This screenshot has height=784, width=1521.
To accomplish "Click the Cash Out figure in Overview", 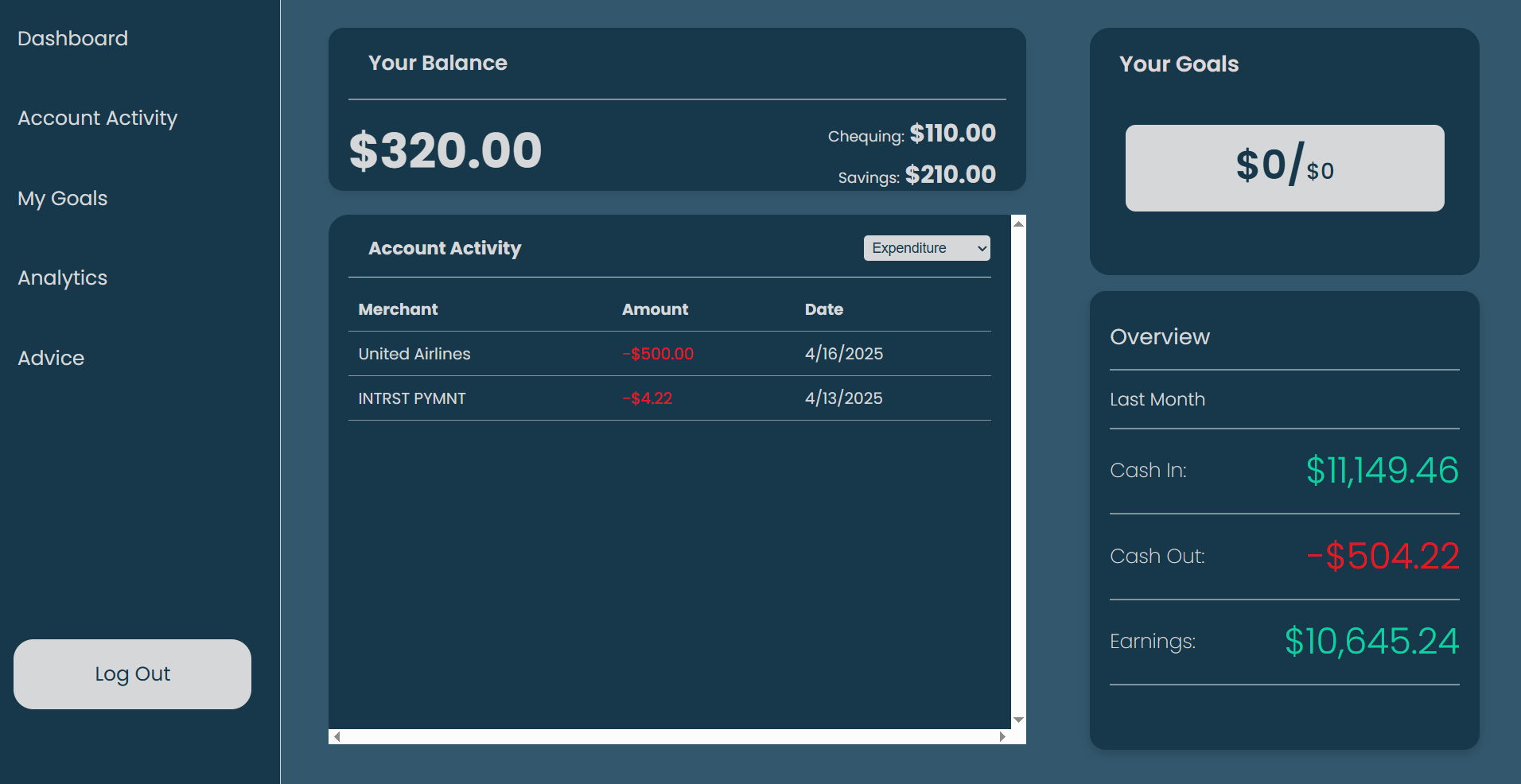I will point(1383,556).
